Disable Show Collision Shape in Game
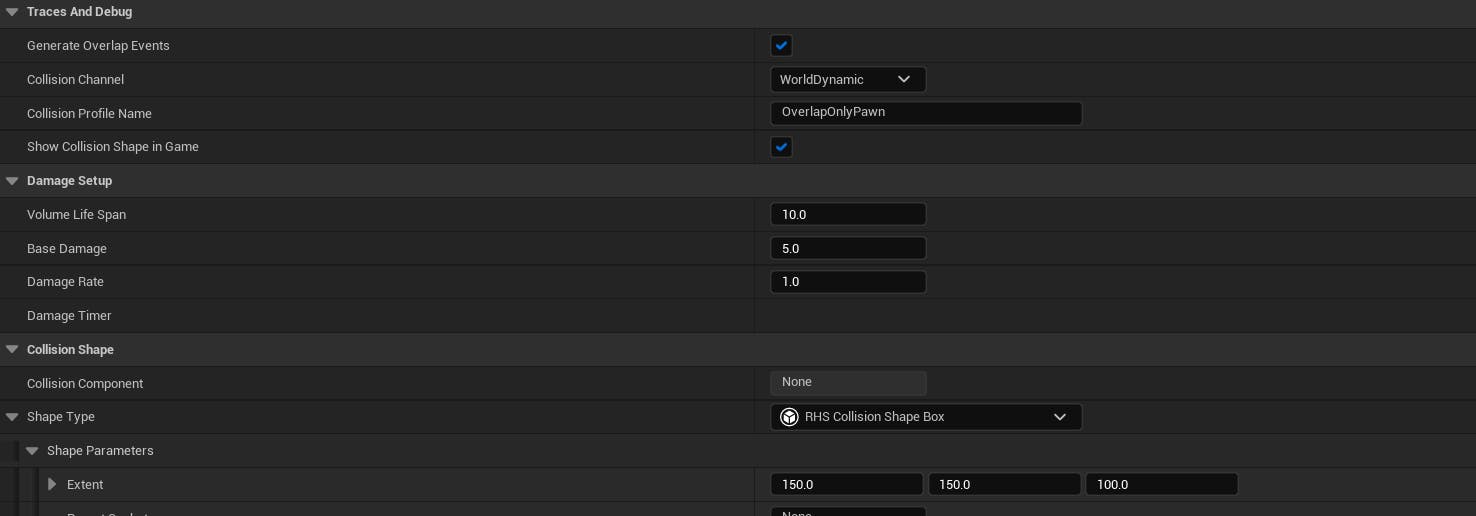Viewport: 1476px width, 516px height. click(x=781, y=147)
